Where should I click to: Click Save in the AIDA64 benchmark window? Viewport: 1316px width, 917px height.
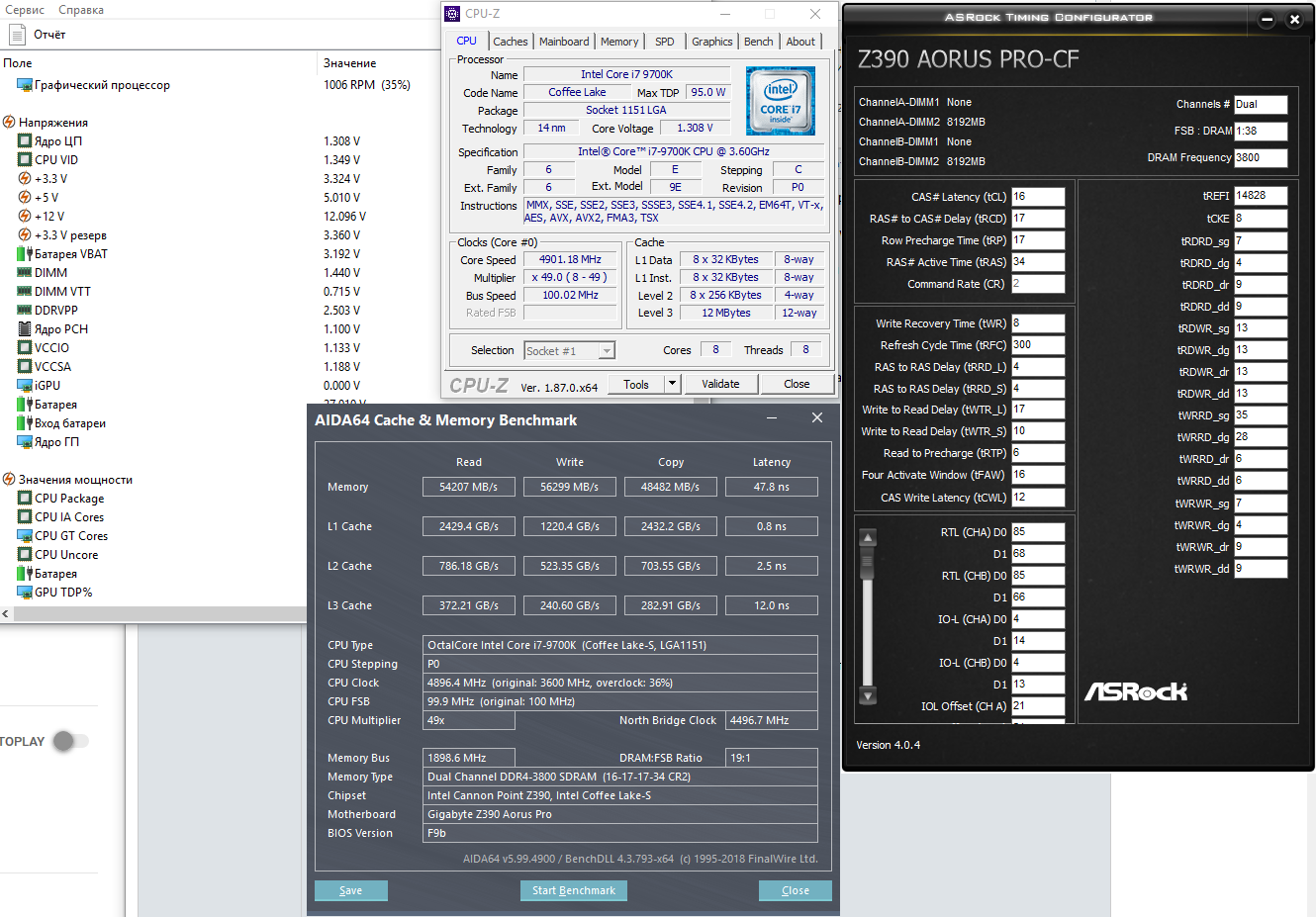[351, 890]
